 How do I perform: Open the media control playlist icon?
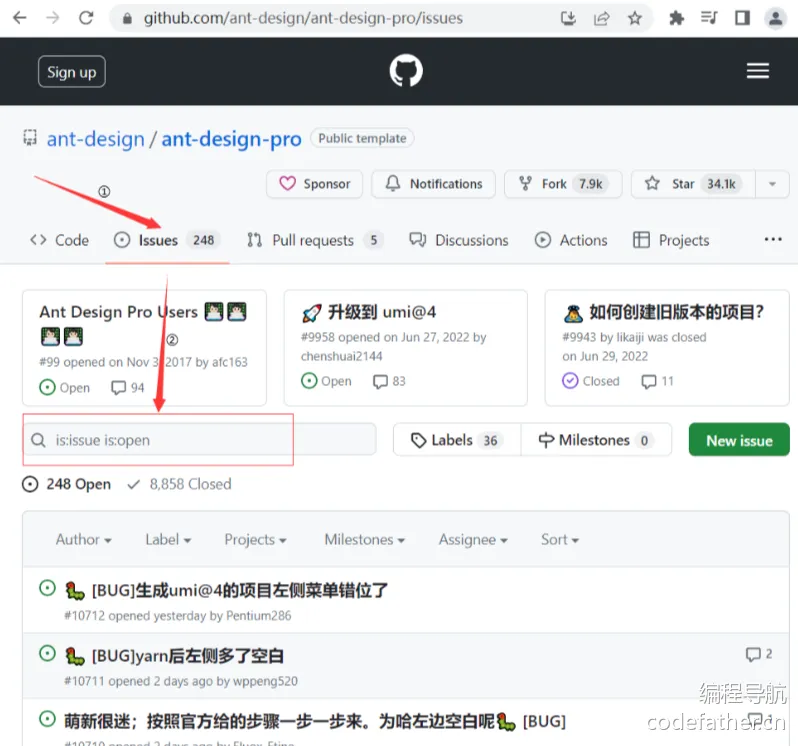click(709, 19)
